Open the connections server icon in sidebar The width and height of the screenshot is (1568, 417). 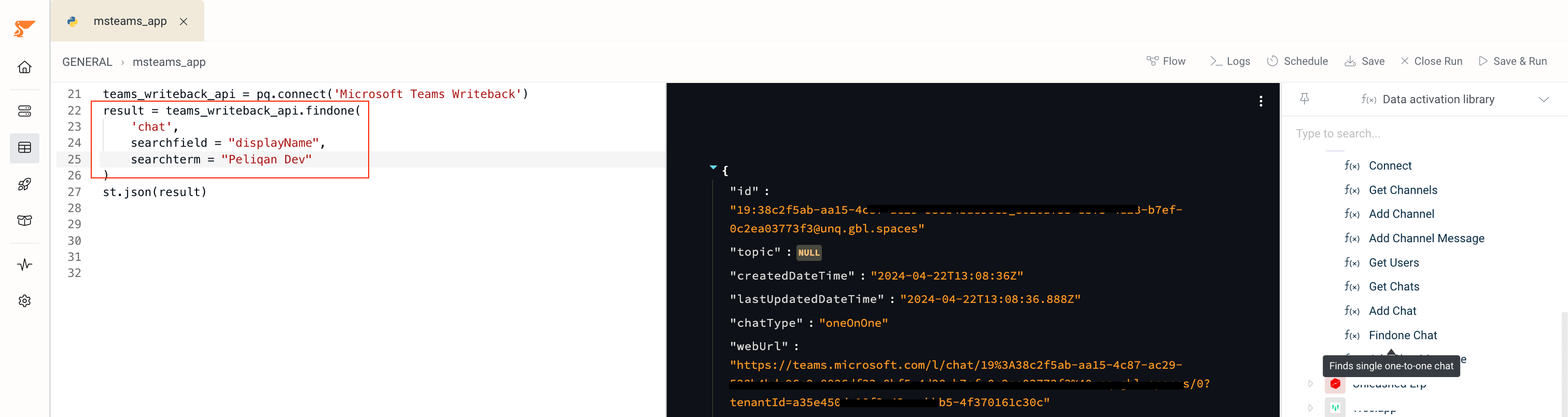point(24,111)
